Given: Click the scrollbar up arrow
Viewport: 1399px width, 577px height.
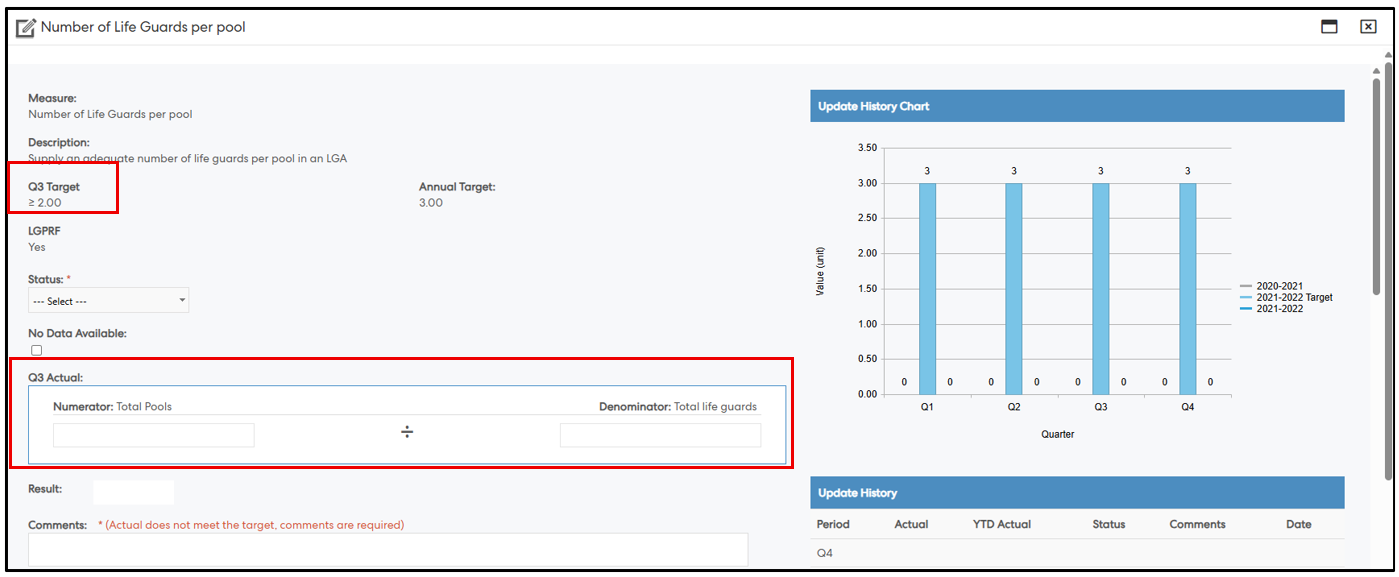Looking at the screenshot, I should [x=1376, y=71].
